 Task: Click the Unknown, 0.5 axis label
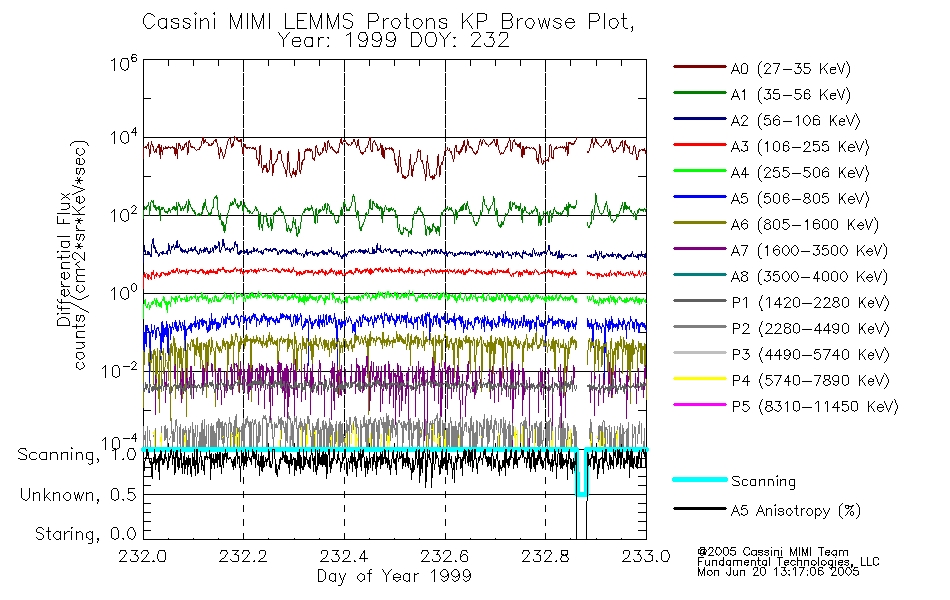(x=78, y=495)
